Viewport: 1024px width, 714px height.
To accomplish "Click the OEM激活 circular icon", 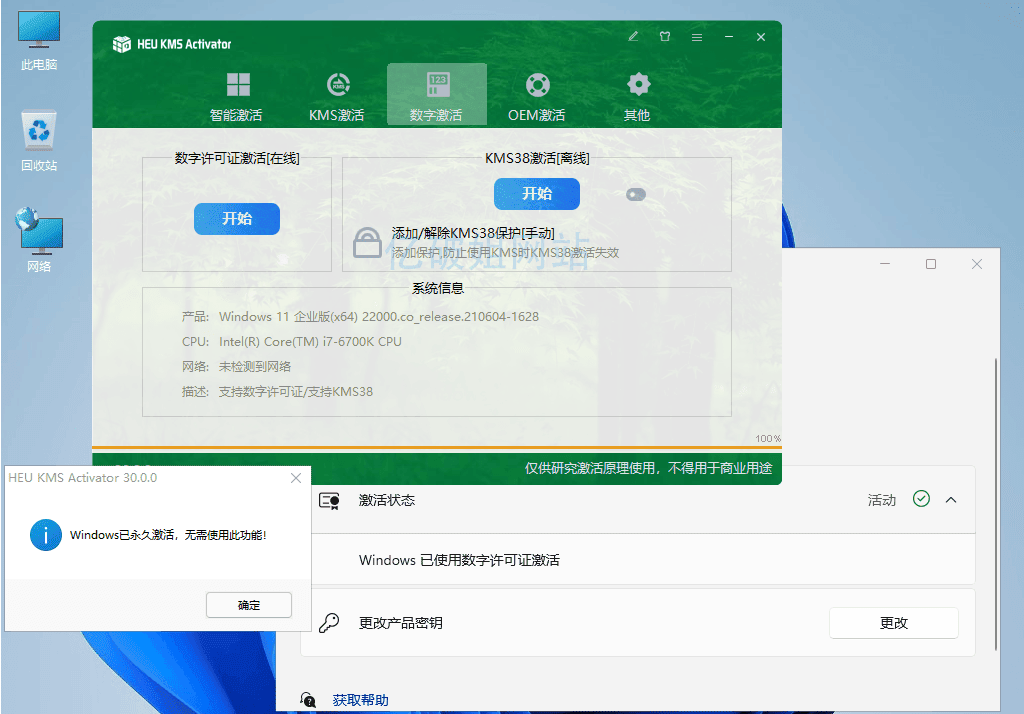I will click(537, 84).
